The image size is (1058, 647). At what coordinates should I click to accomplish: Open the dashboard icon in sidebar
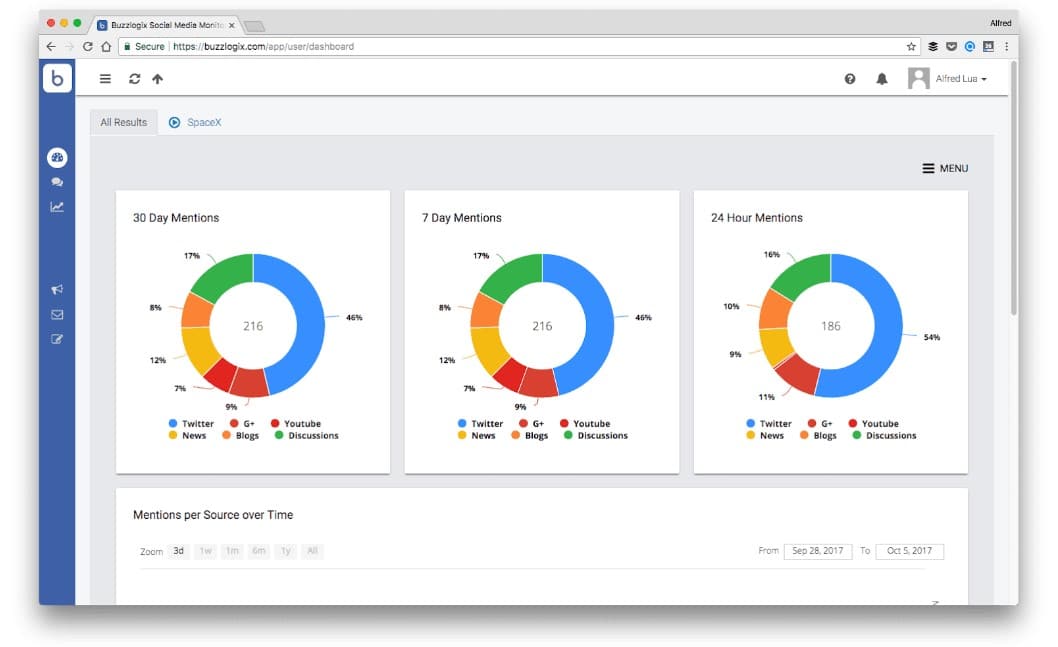click(x=57, y=157)
